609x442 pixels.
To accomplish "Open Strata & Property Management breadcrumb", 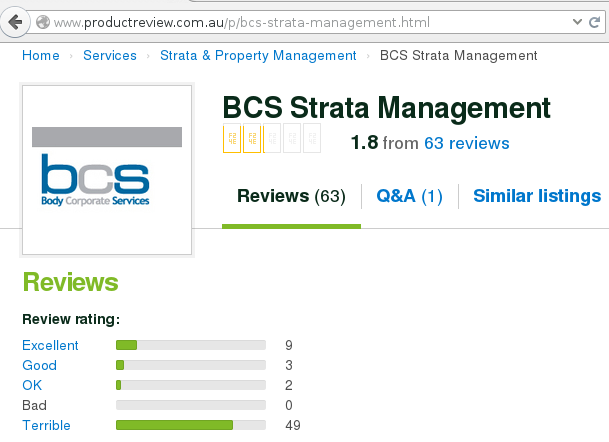I will 258,55.
